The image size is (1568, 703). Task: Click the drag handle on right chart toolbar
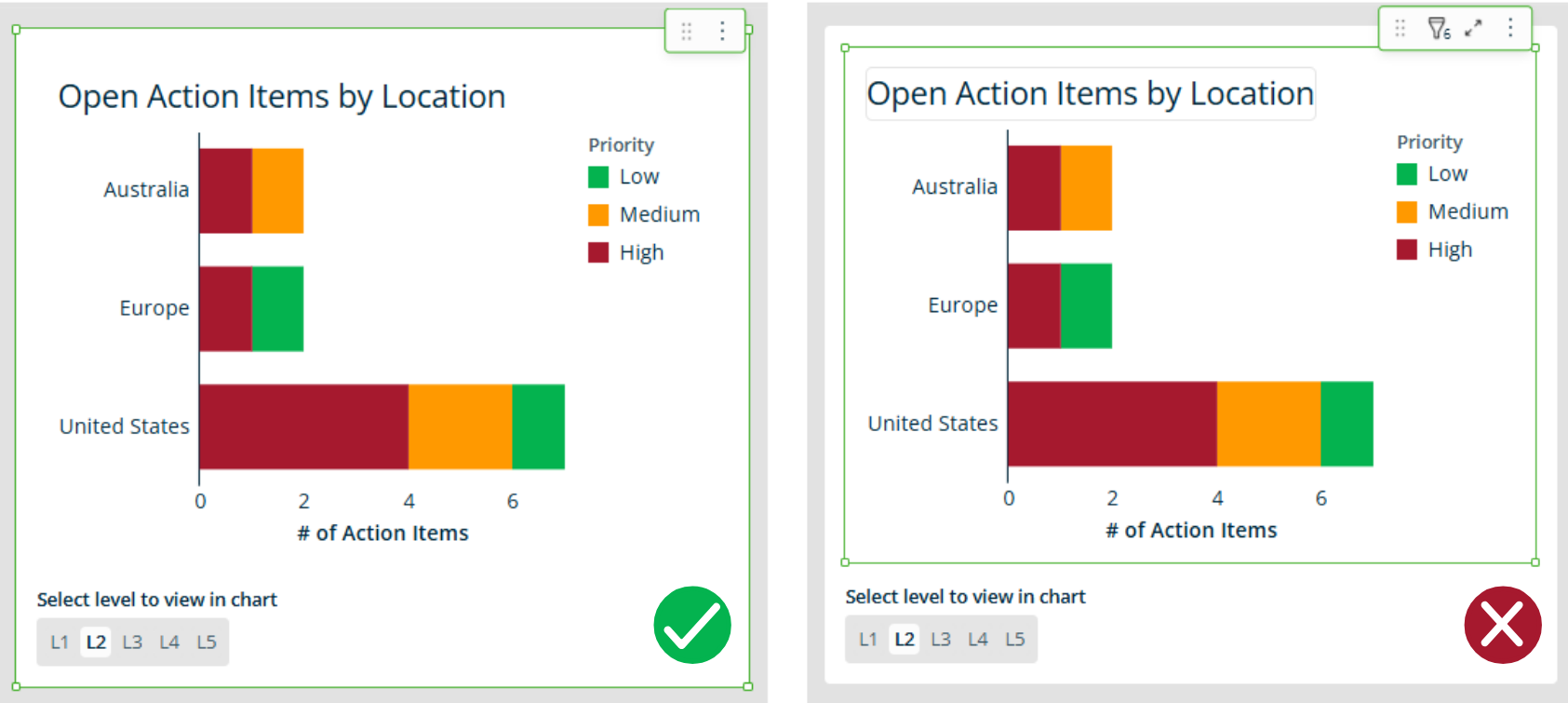tap(1400, 28)
